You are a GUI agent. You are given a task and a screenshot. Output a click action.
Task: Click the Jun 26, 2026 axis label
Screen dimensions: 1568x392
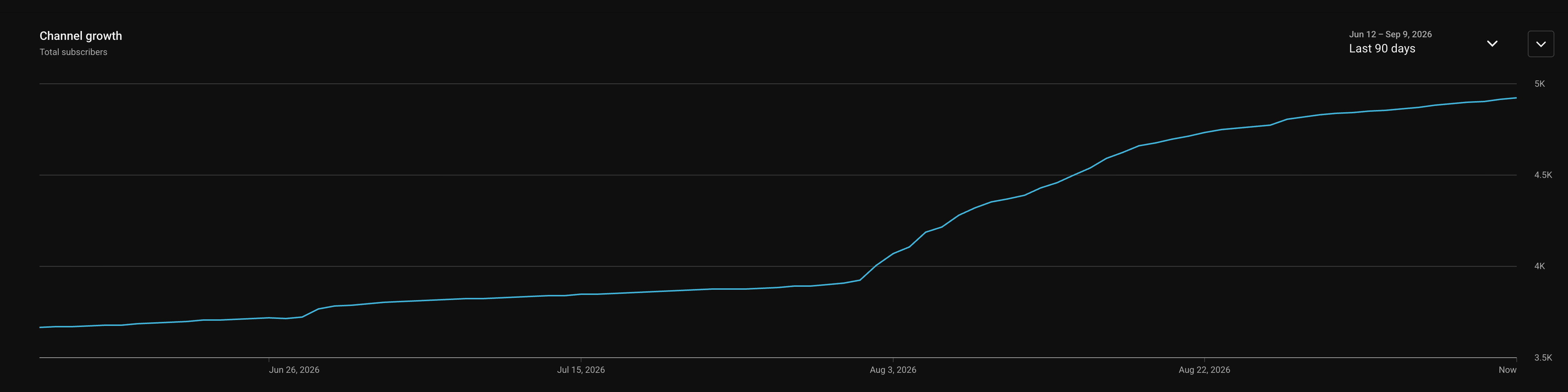tap(294, 369)
